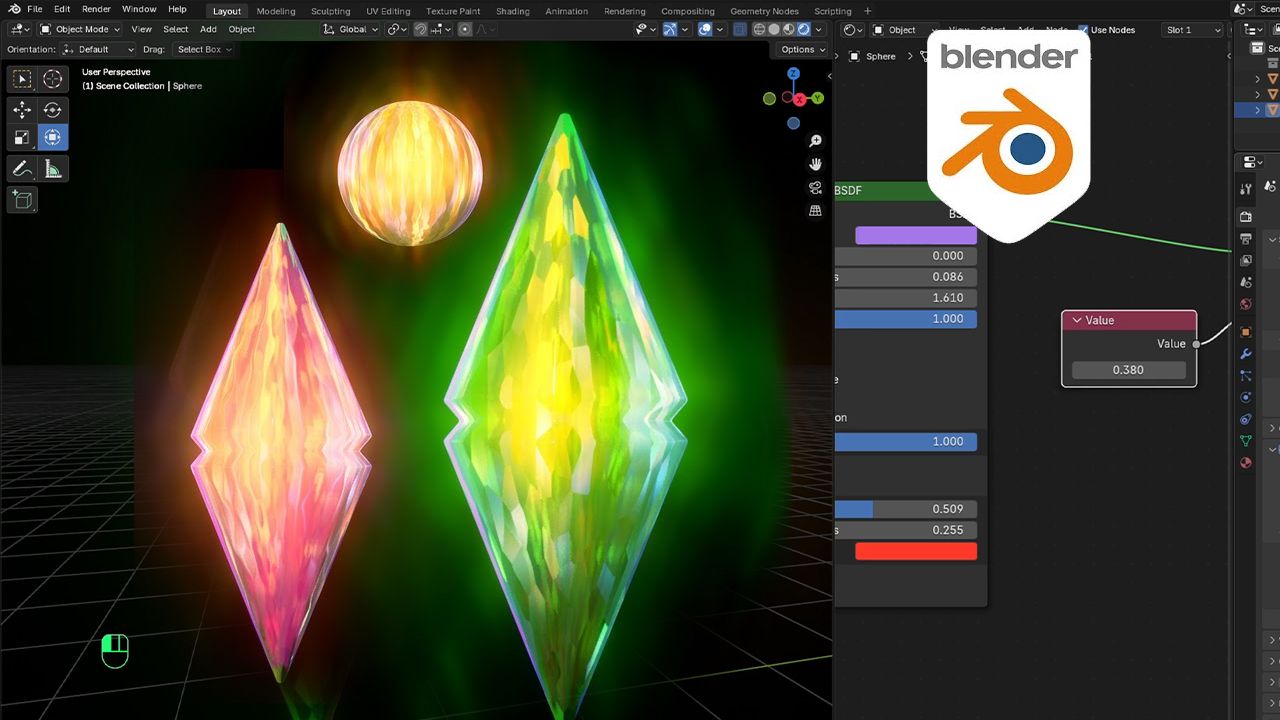Toggle the Use Nodes checkbox
The height and width of the screenshot is (720, 1280).
pyautogui.click(x=1083, y=30)
